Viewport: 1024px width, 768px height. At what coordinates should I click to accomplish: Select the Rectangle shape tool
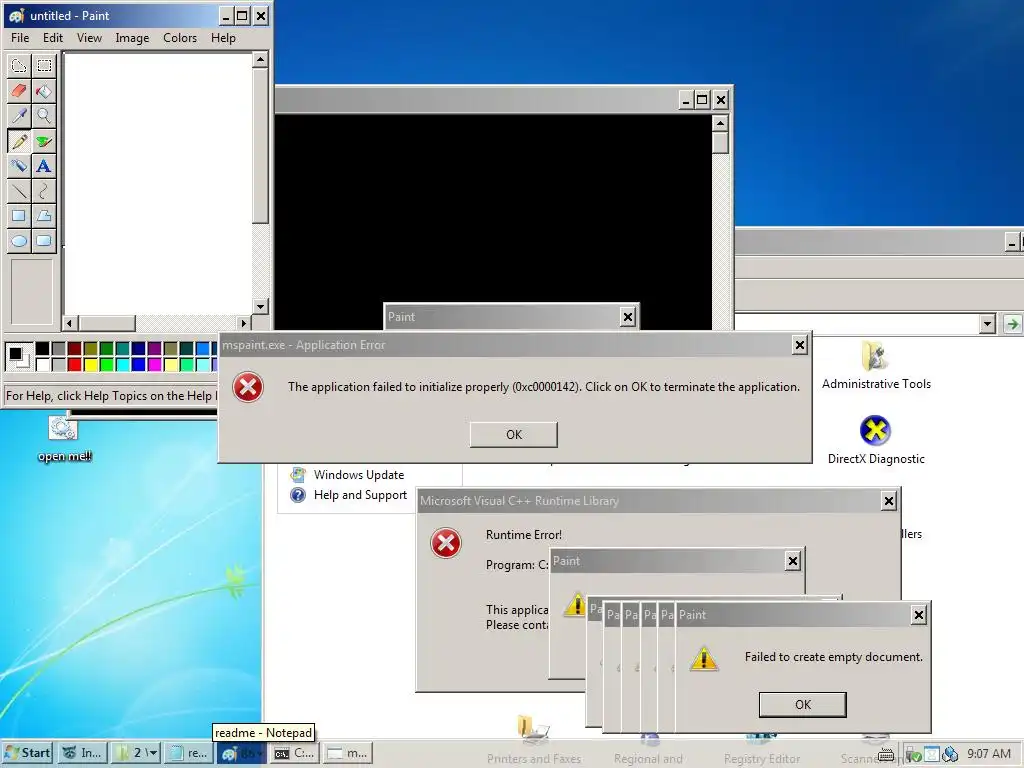click(x=19, y=216)
